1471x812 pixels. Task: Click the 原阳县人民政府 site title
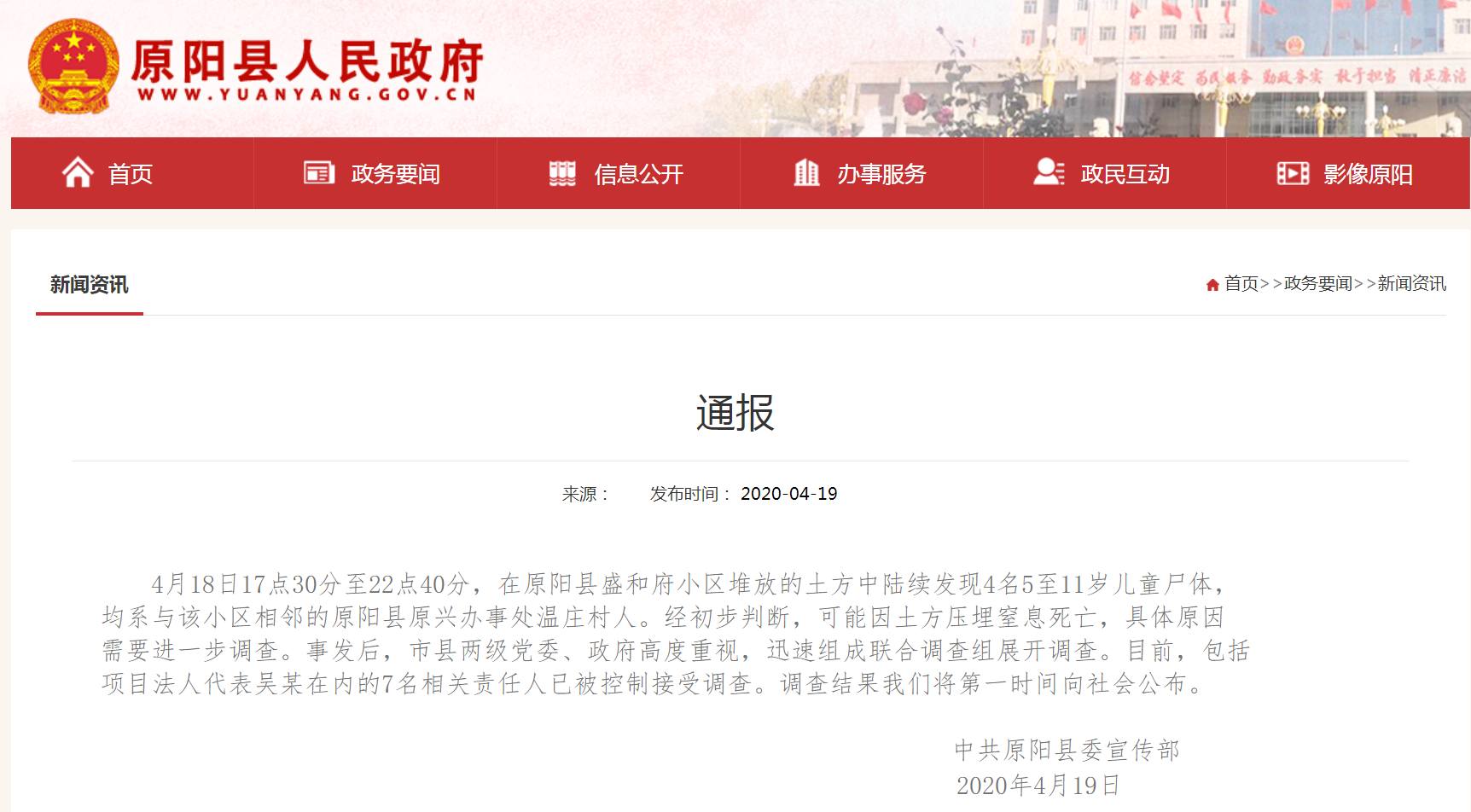click(x=307, y=61)
